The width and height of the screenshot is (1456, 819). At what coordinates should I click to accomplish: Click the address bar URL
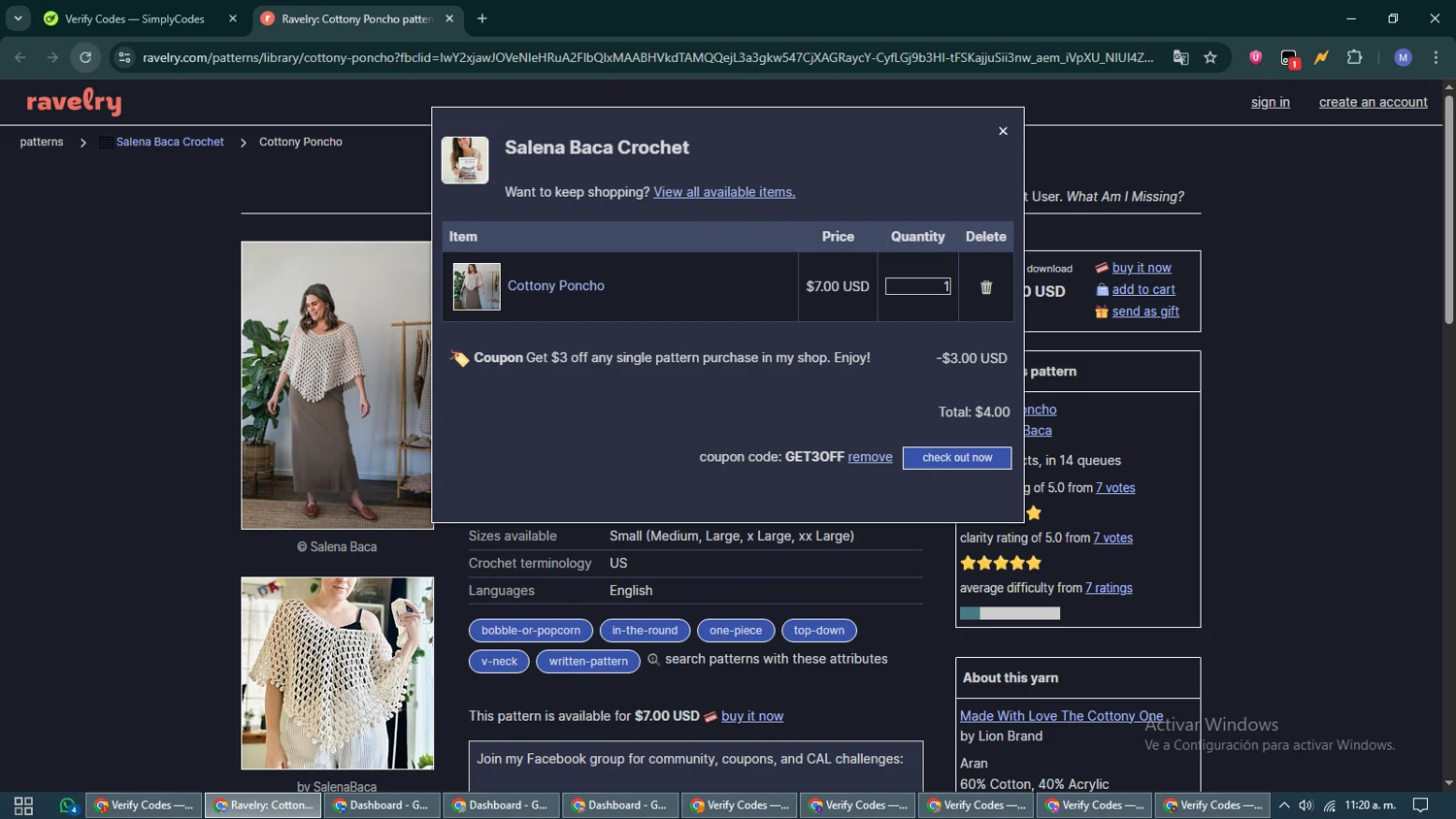[647, 57]
